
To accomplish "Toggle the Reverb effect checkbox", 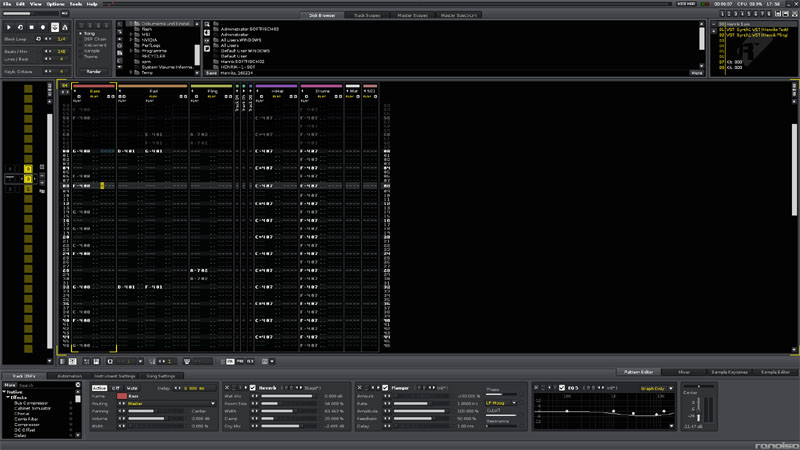I will click(253, 388).
